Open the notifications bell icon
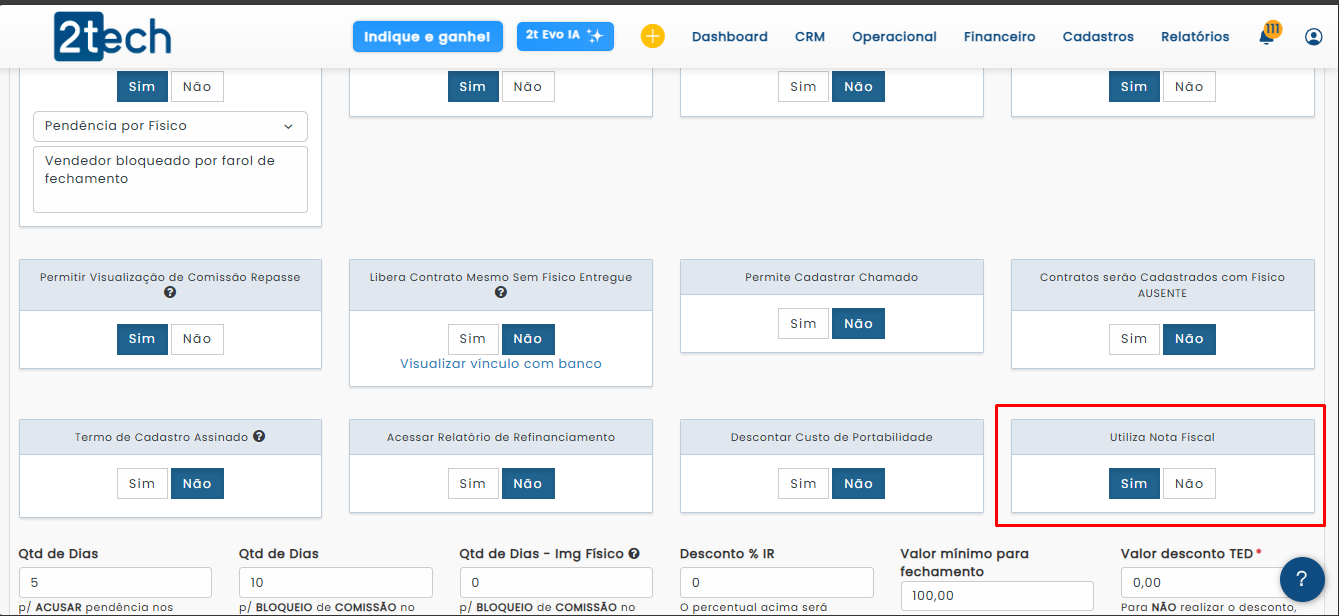Image resolution: width=1339 pixels, height=616 pixels. point(1267,37)
